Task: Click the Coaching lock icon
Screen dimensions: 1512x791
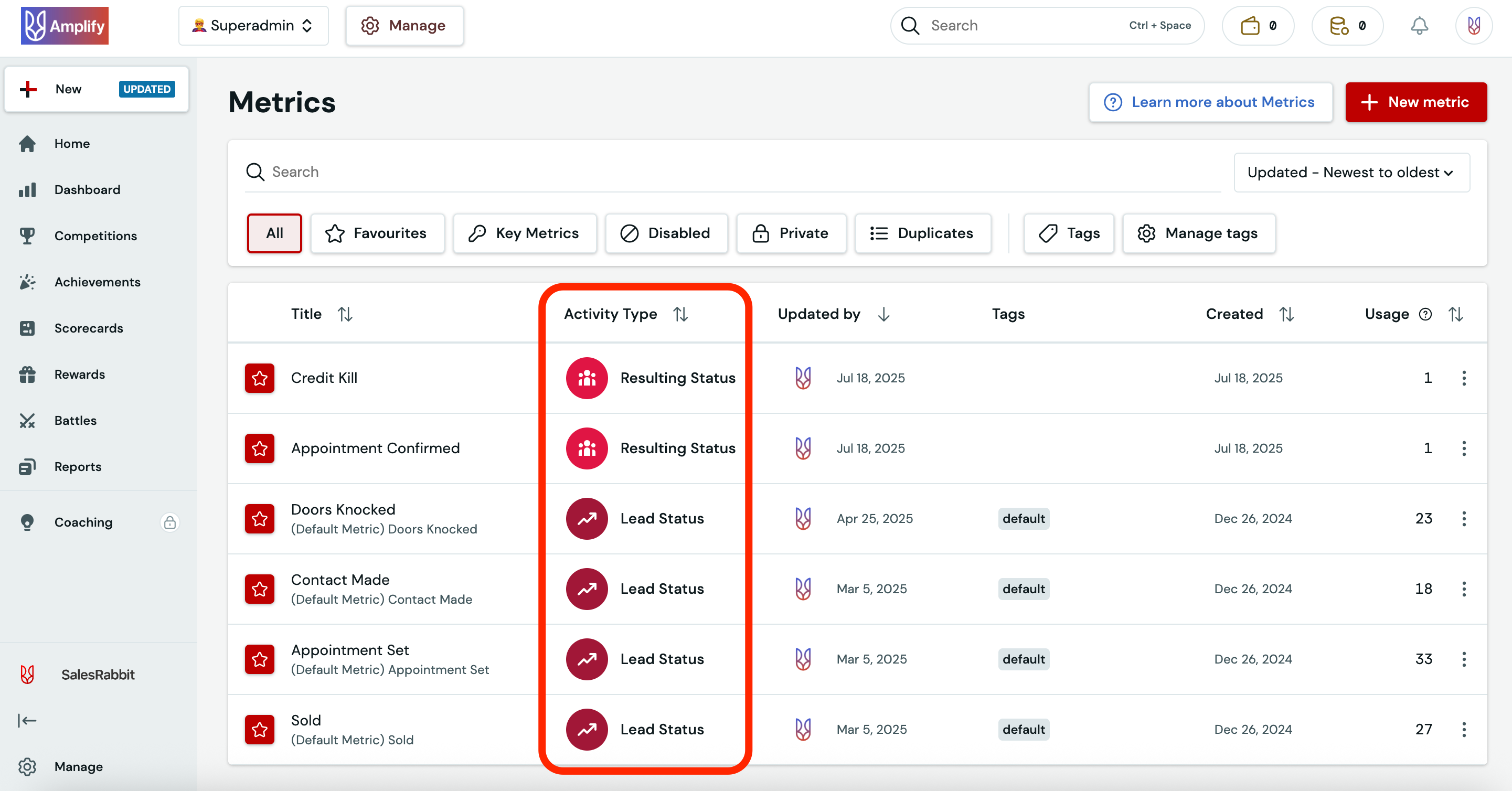Action: tap(169, 522)
